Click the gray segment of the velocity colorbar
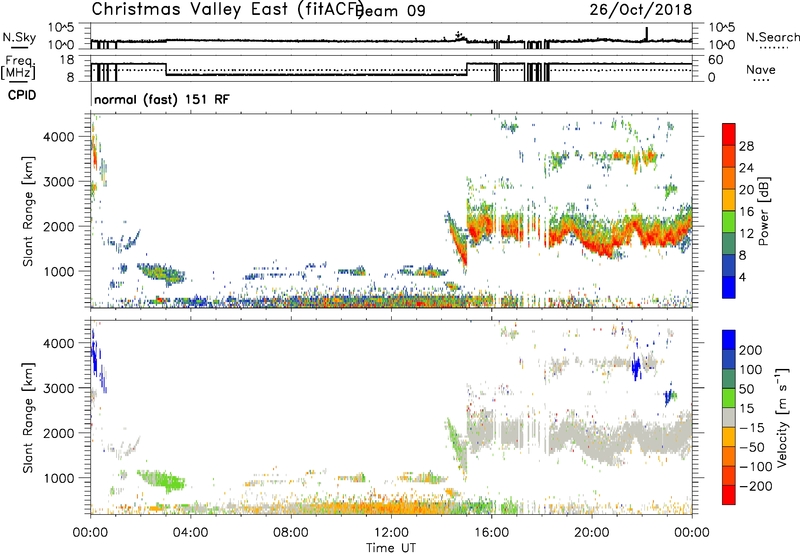This screenshot has width=800, height=554. (729, 418)
